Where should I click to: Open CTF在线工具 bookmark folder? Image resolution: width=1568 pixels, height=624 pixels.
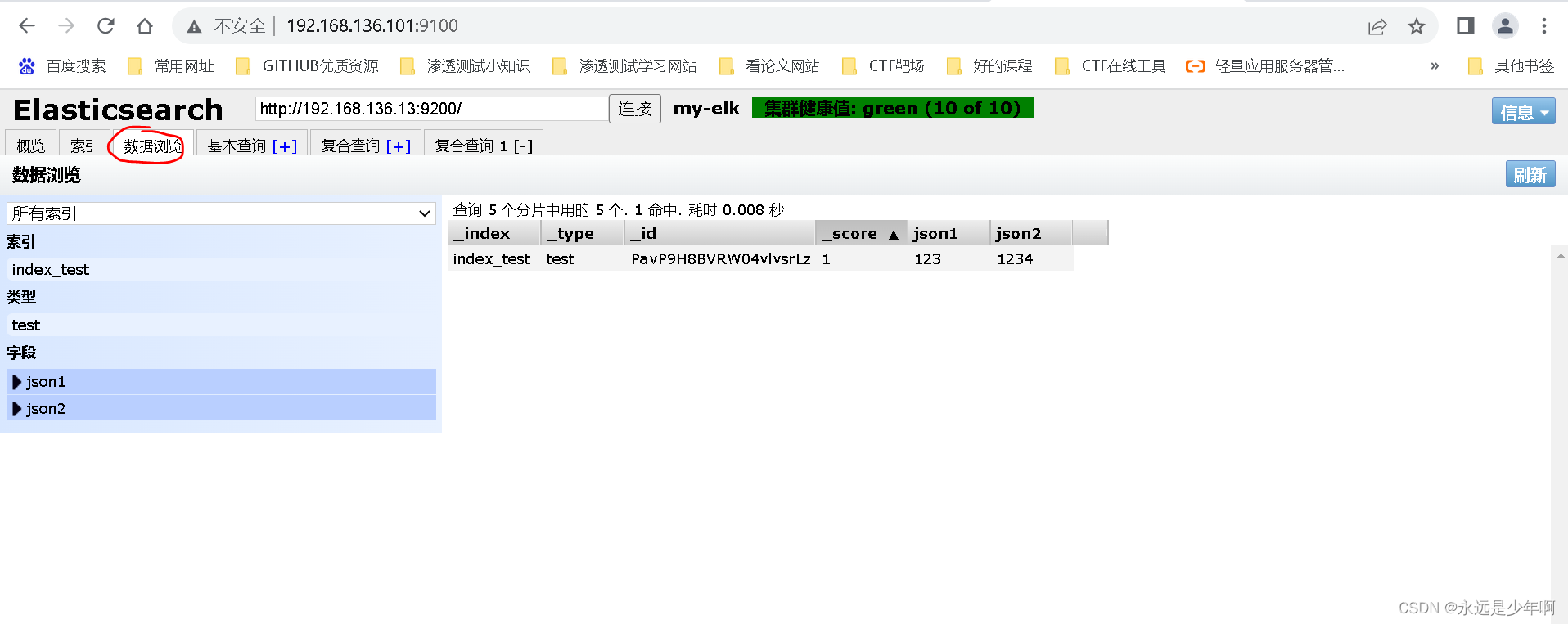point(1110,66)
